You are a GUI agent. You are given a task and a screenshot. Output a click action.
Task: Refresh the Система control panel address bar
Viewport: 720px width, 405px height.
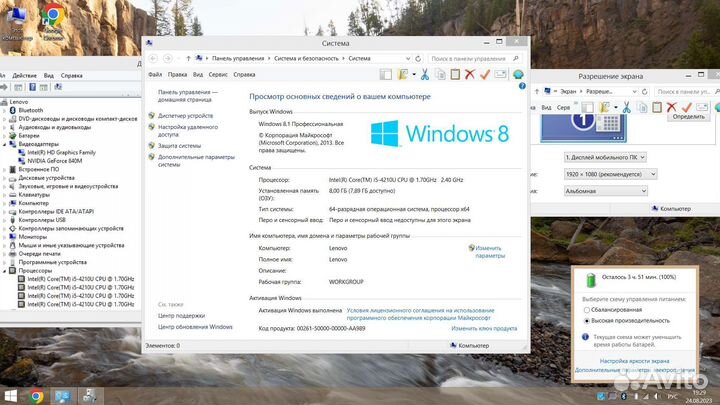click(418, 58)
